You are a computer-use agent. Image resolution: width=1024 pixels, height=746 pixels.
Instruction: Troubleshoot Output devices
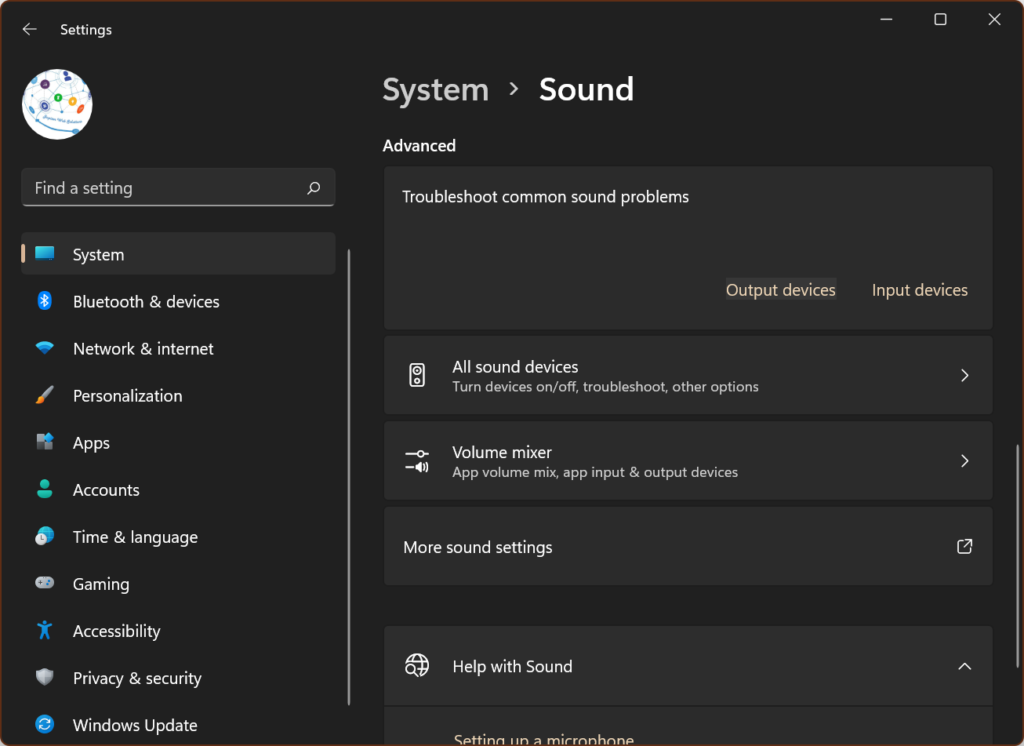point(780,290)
